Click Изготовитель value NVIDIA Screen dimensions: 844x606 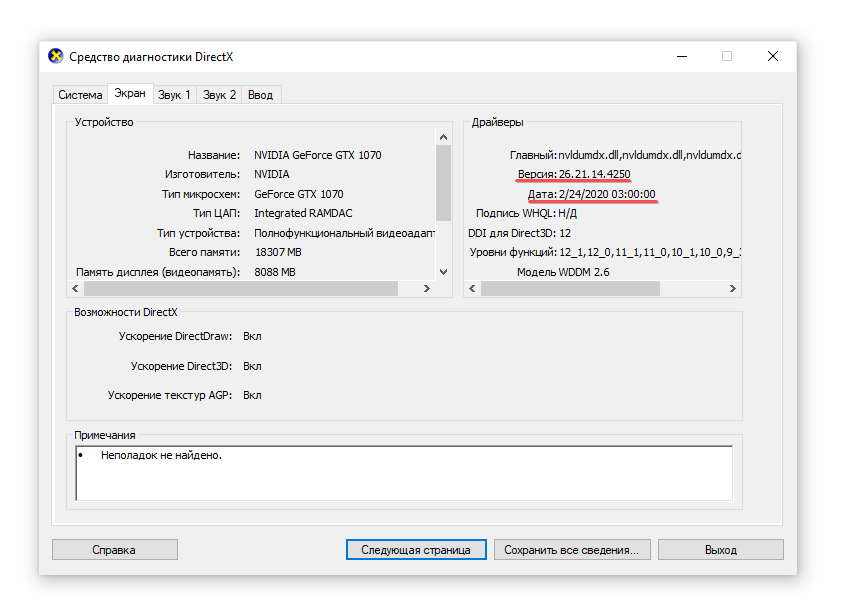[x=272, y=174]
